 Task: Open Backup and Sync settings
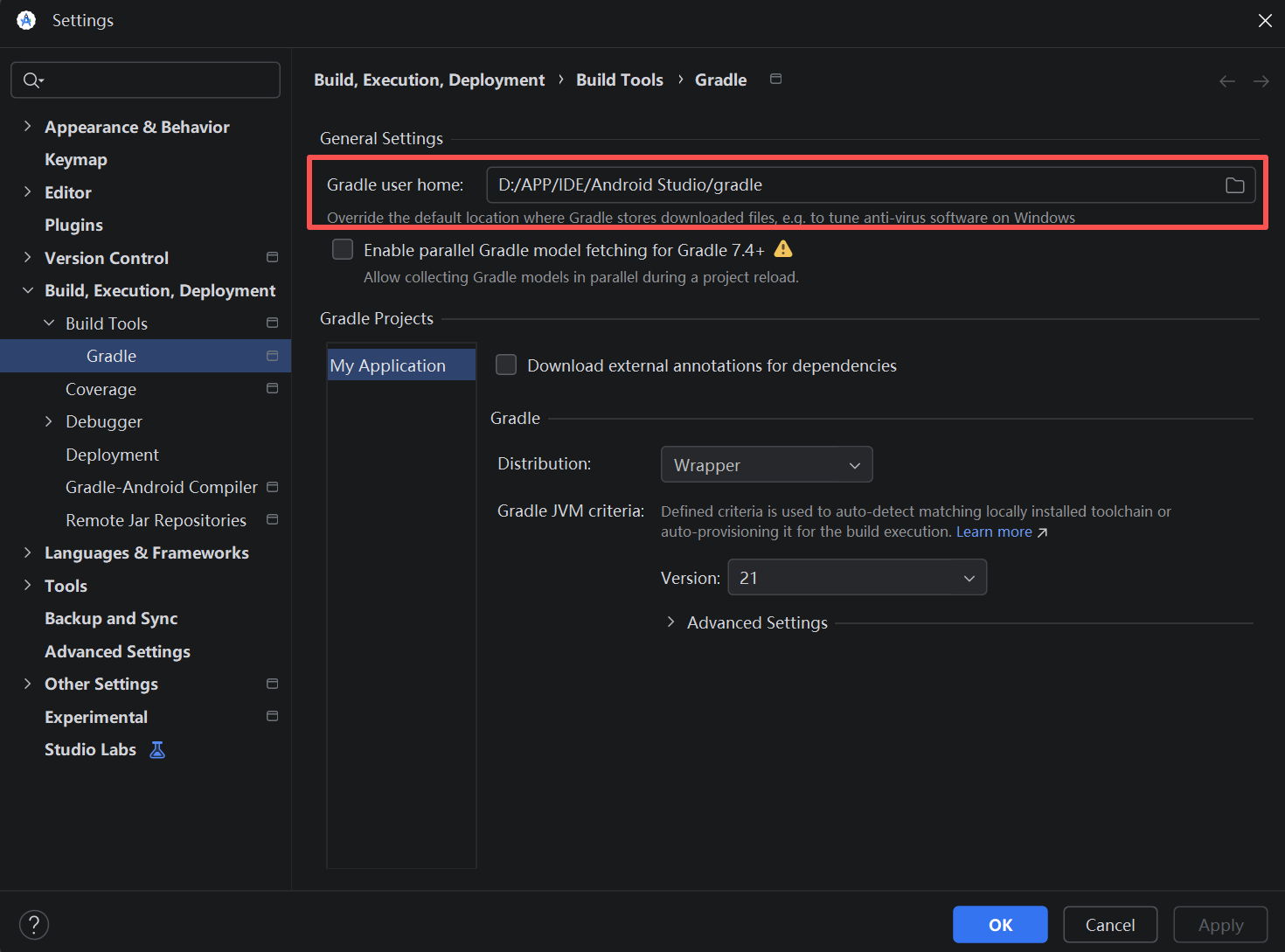(111, 618)
